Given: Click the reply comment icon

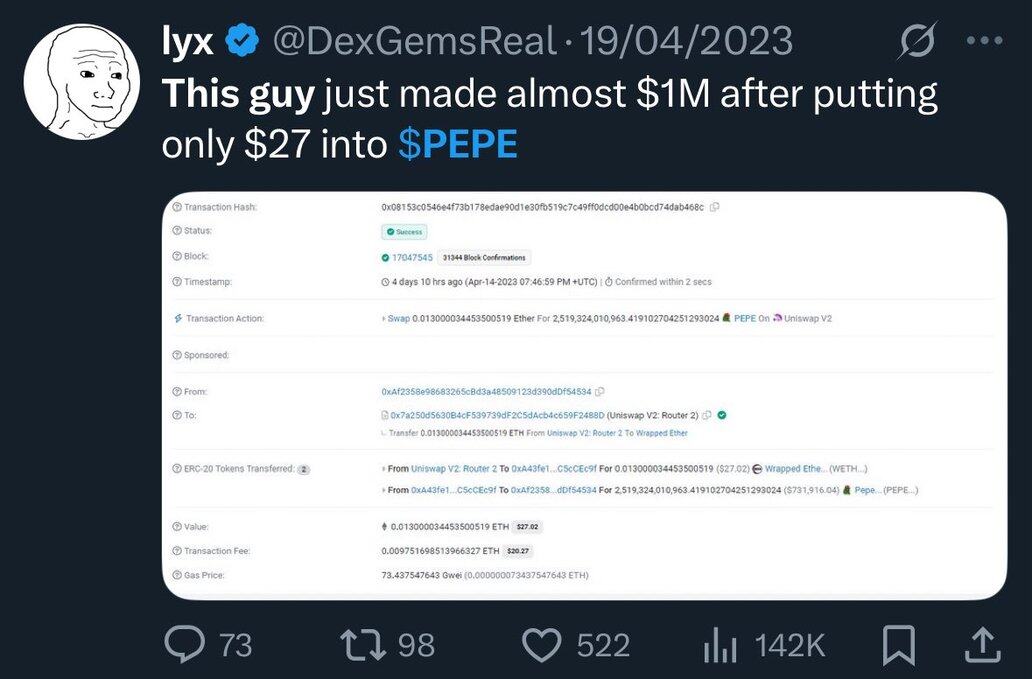Looking at the screenshot, I should 185,645.
